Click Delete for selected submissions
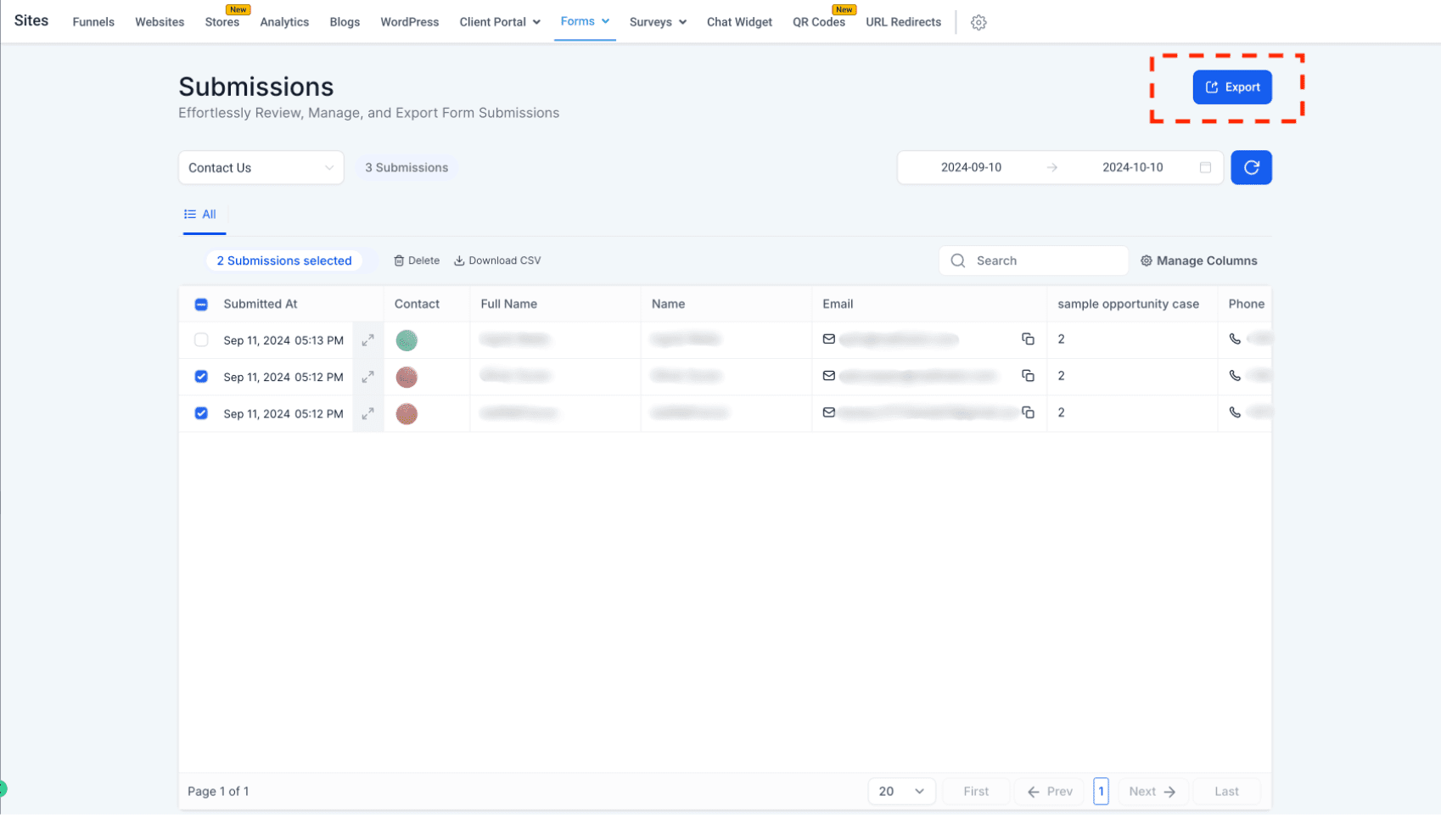The height and width of the screenshot is (840, 1441). click(x=417, y=260)
